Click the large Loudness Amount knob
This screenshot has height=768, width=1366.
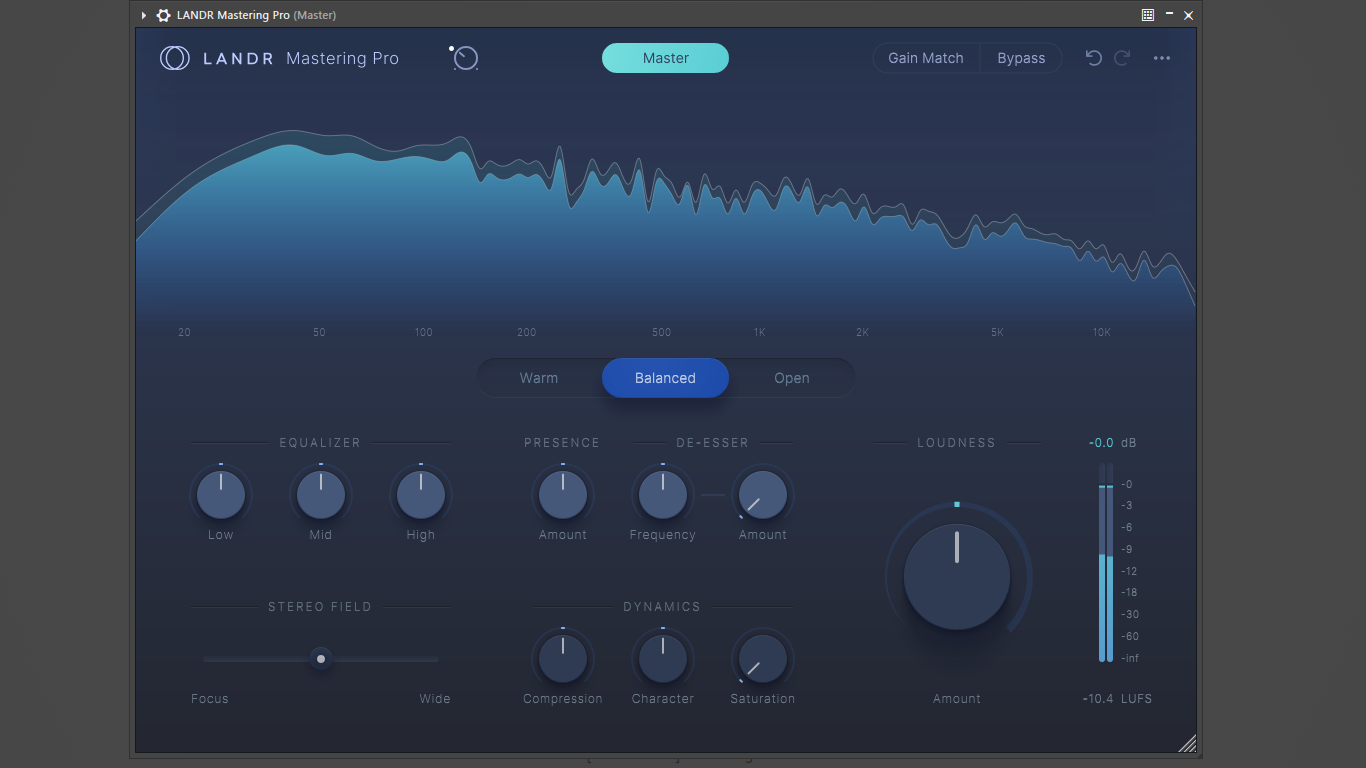click(x=957, y=577)
